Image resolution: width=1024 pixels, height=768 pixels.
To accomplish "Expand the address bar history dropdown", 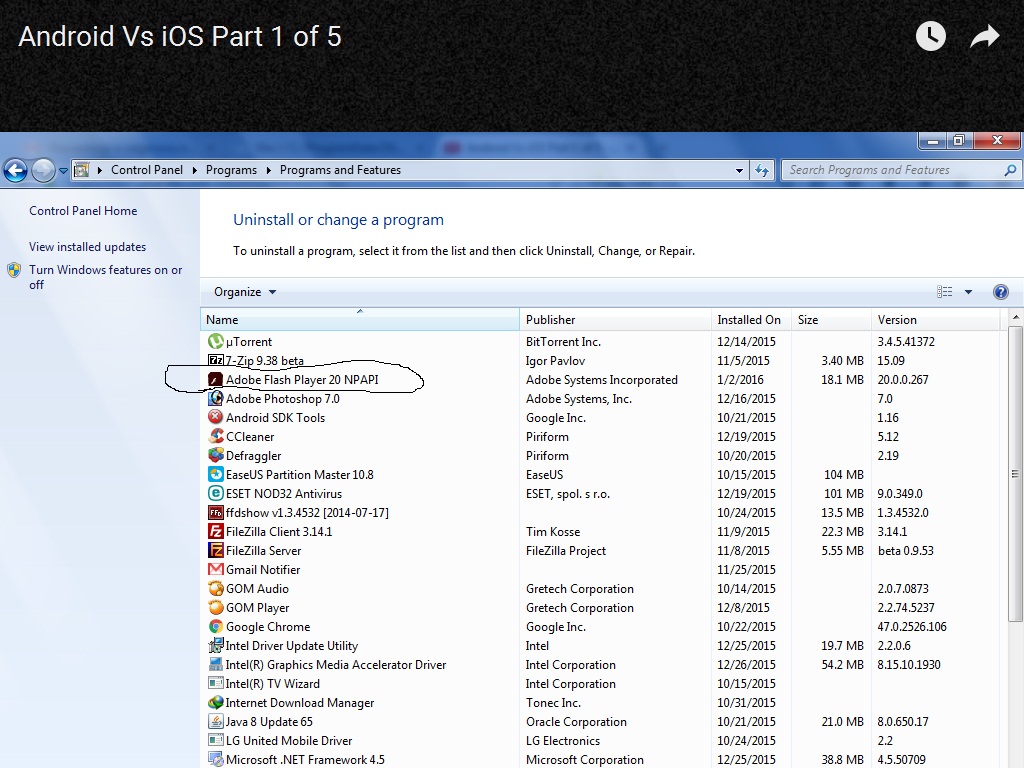I will tap(739, 170).
